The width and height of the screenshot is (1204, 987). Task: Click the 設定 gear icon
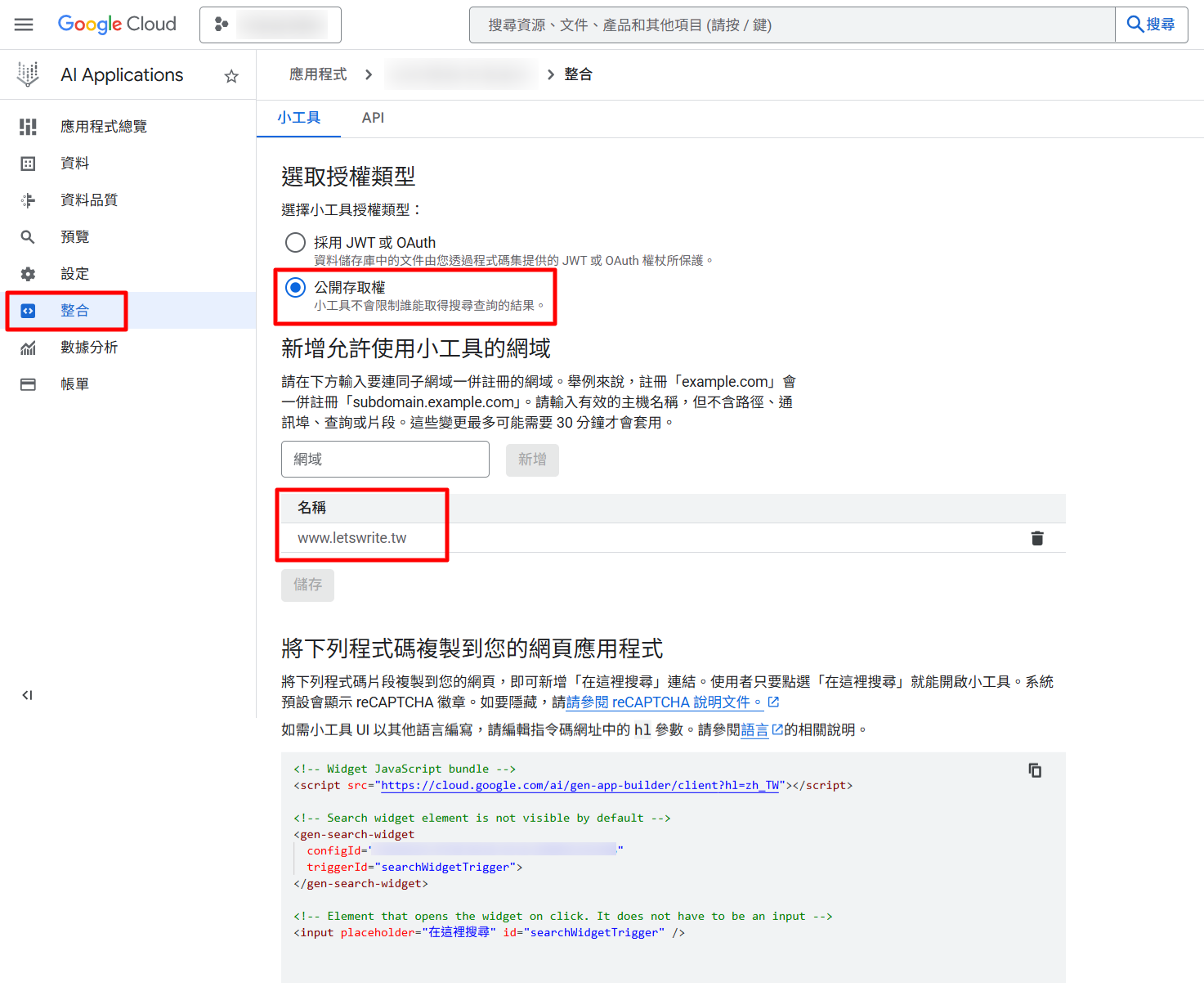tap(28, 274)
